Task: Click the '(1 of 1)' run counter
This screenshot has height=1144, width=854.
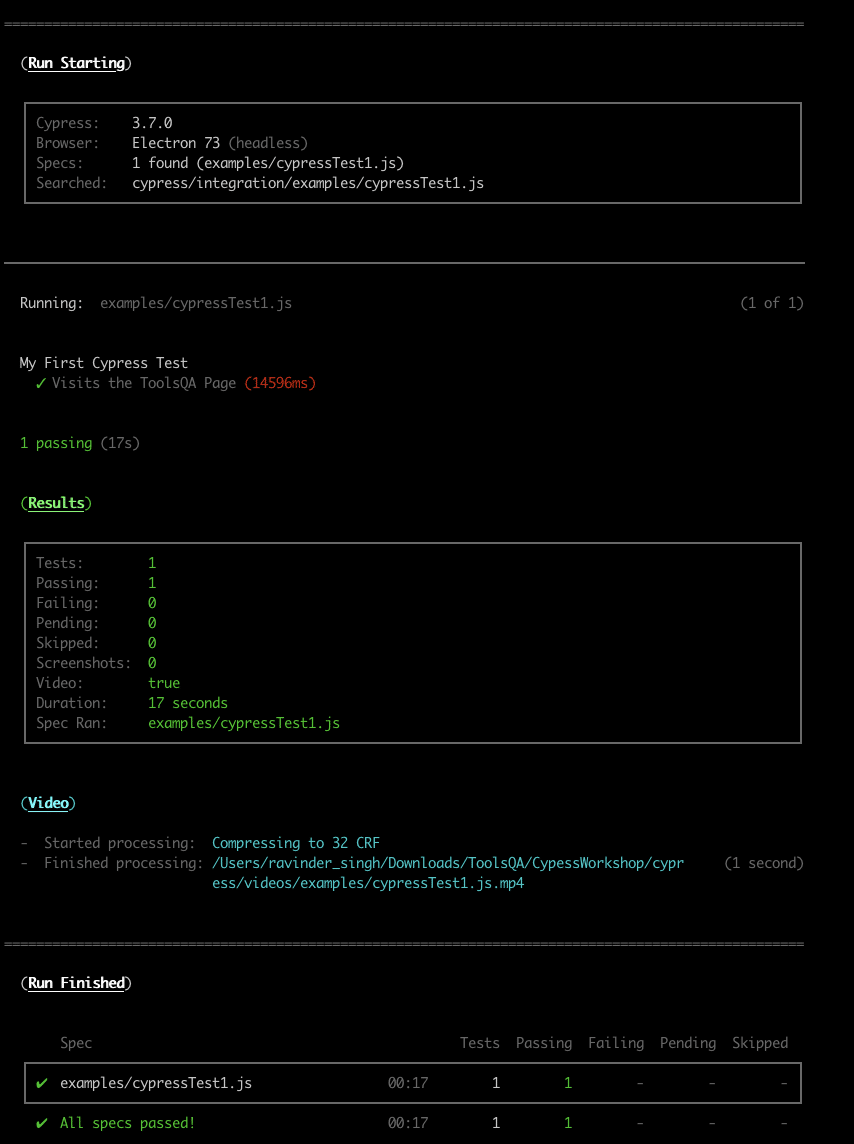Action: [772, 304]
